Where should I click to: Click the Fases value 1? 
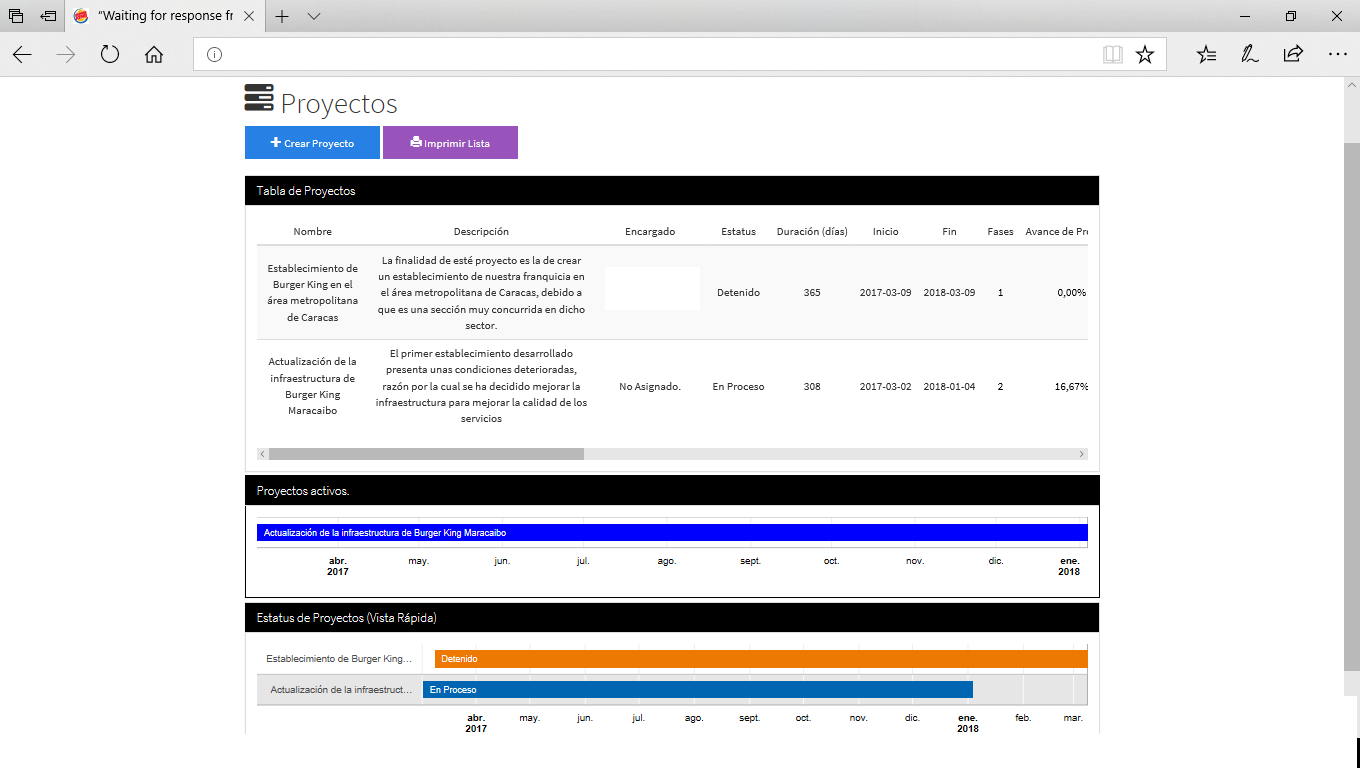point(1000,293)
